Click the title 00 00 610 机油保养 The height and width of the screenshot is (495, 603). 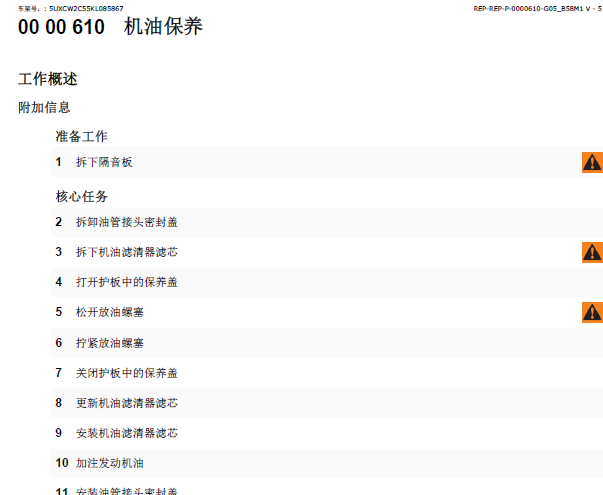pos(110,27)
